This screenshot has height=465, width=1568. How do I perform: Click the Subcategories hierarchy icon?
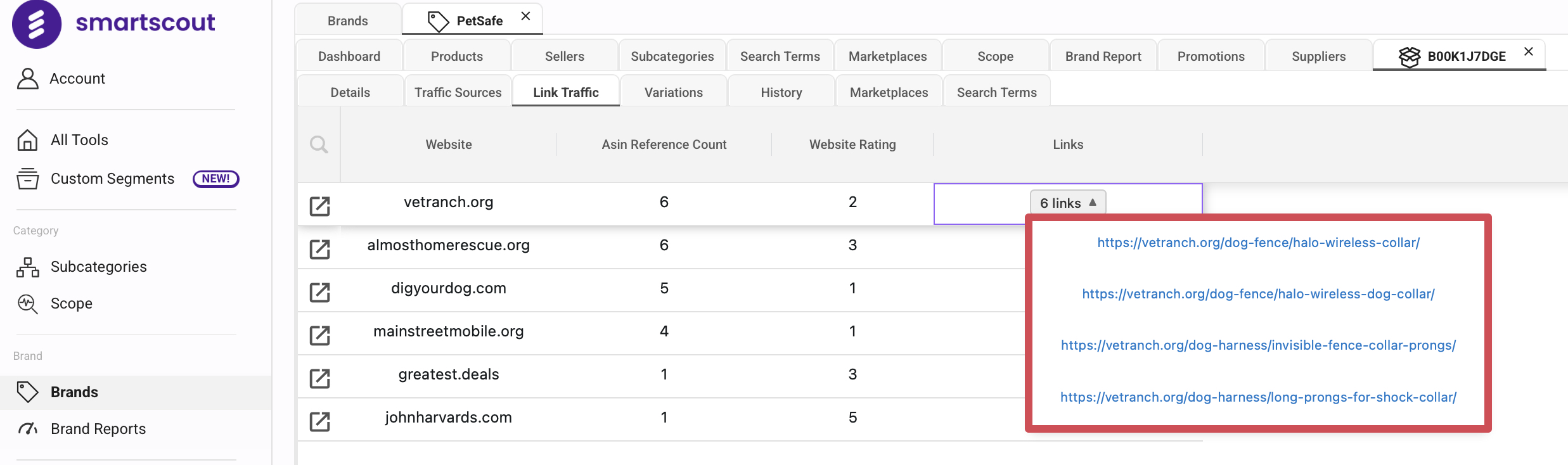point(27,267)
